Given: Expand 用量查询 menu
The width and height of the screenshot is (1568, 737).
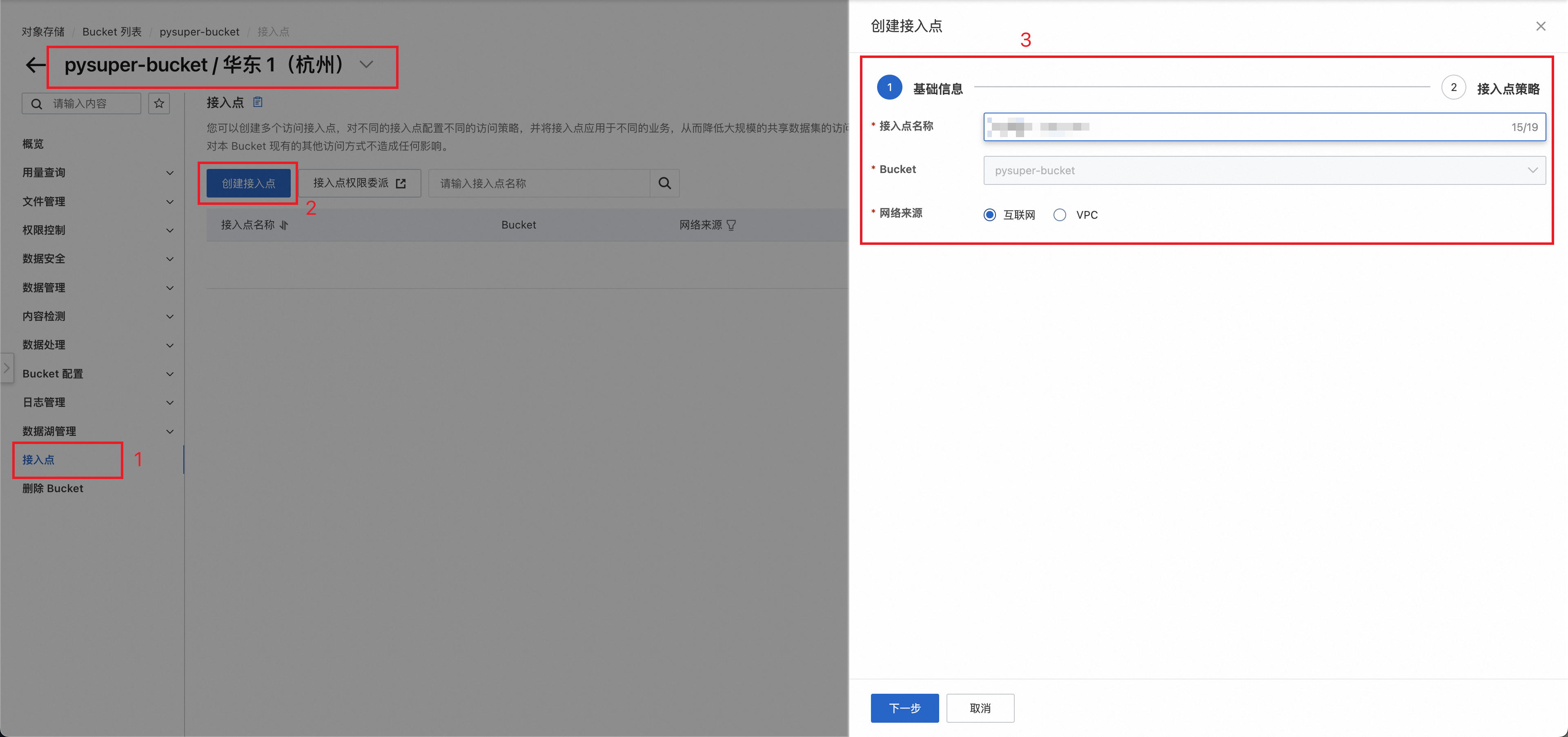Looking at the screenshot, I should pyautogui.click(x=98, y=173).
